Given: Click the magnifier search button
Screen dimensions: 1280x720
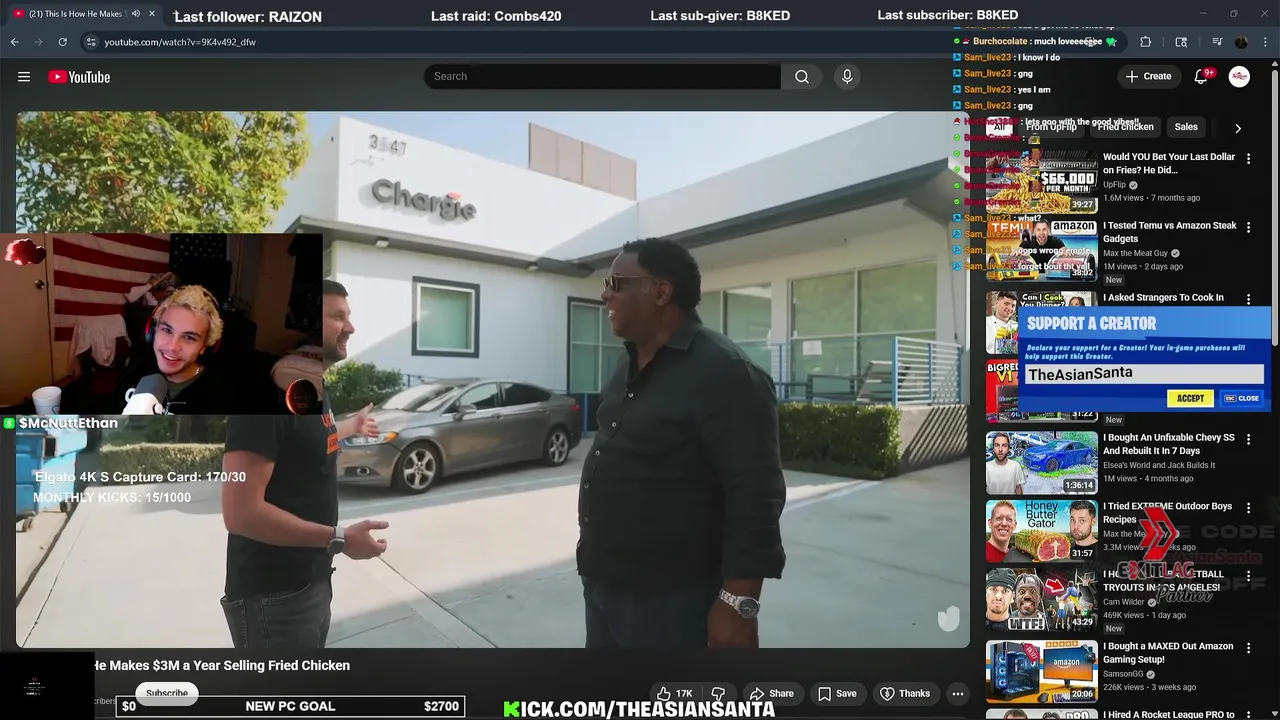Looking at the screenshot, I should pos(802,76).
